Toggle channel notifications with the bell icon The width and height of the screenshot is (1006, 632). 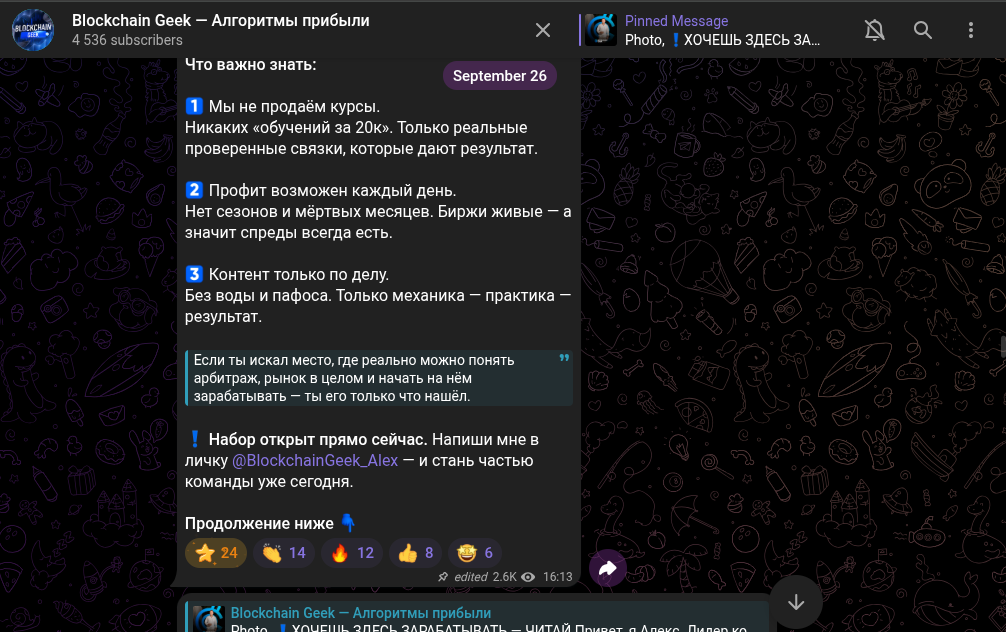874,30
